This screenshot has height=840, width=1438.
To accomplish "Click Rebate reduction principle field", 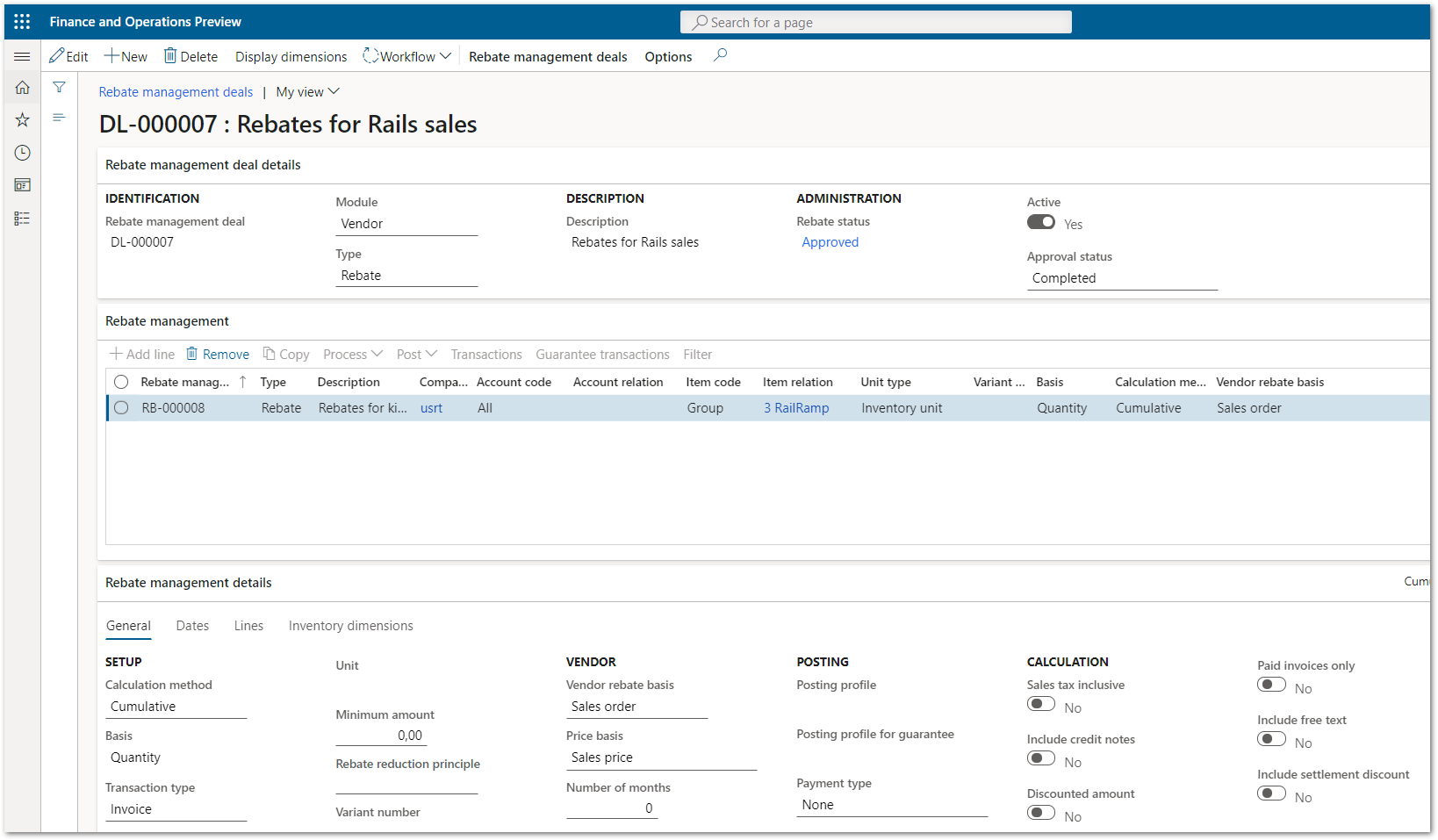I will (x=406, y=784).
